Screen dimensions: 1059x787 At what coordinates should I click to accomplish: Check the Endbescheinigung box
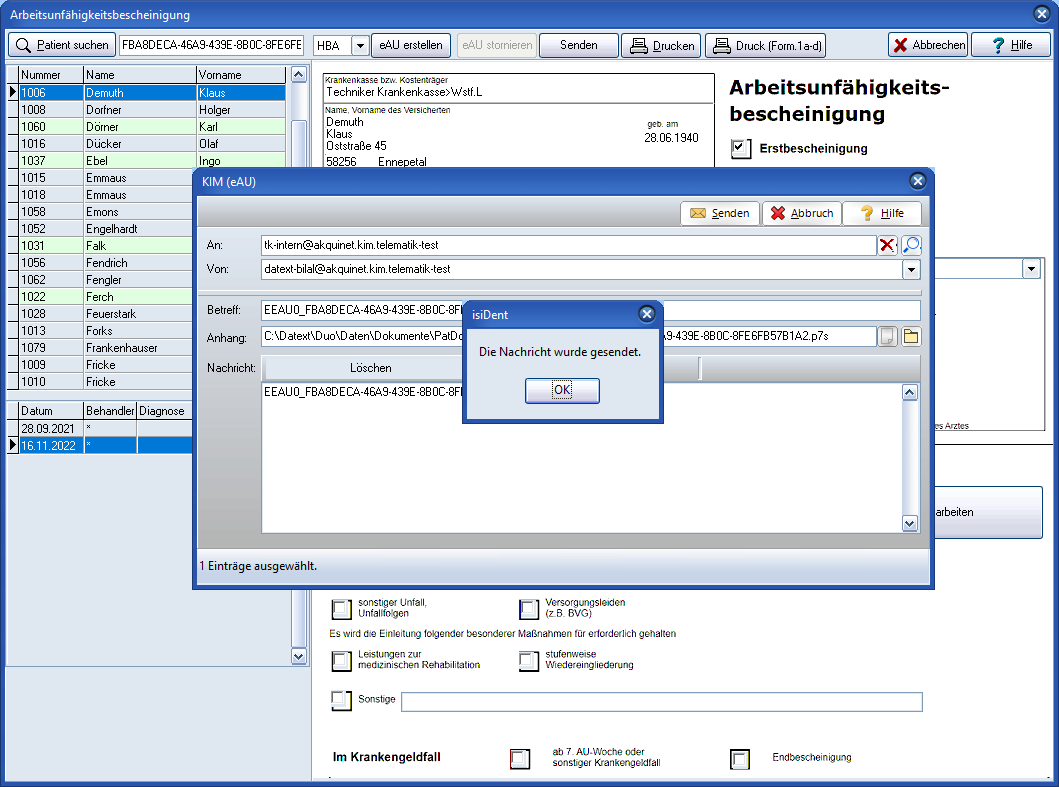pyautogui.click(x=740, y=759)
